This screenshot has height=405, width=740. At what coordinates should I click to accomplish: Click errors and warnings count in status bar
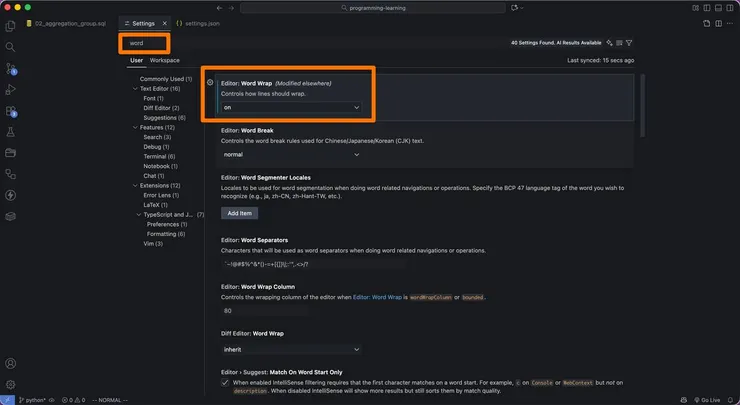tap(74, 400)
